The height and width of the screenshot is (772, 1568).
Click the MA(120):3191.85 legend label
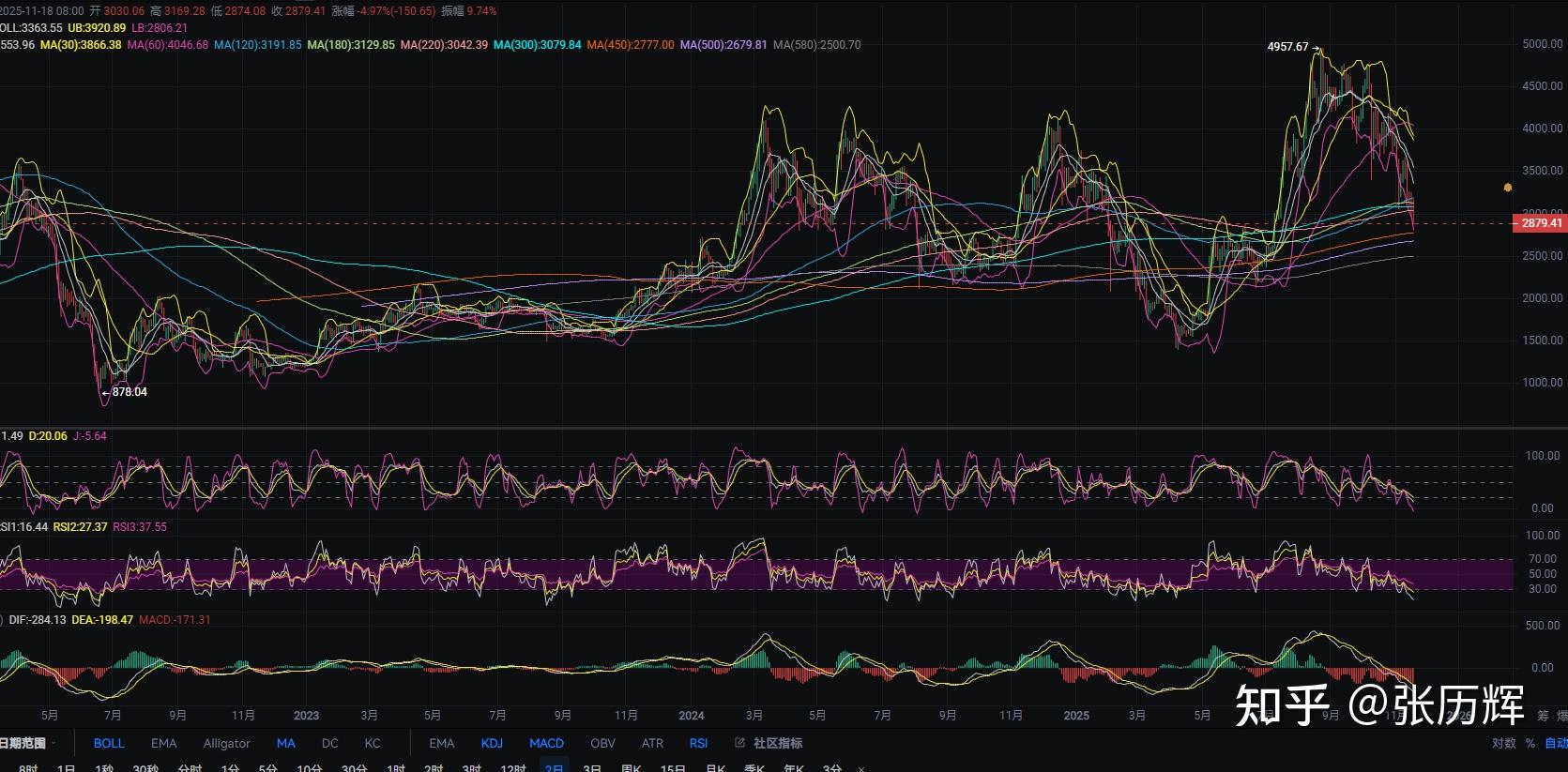[x=258, y=45]
